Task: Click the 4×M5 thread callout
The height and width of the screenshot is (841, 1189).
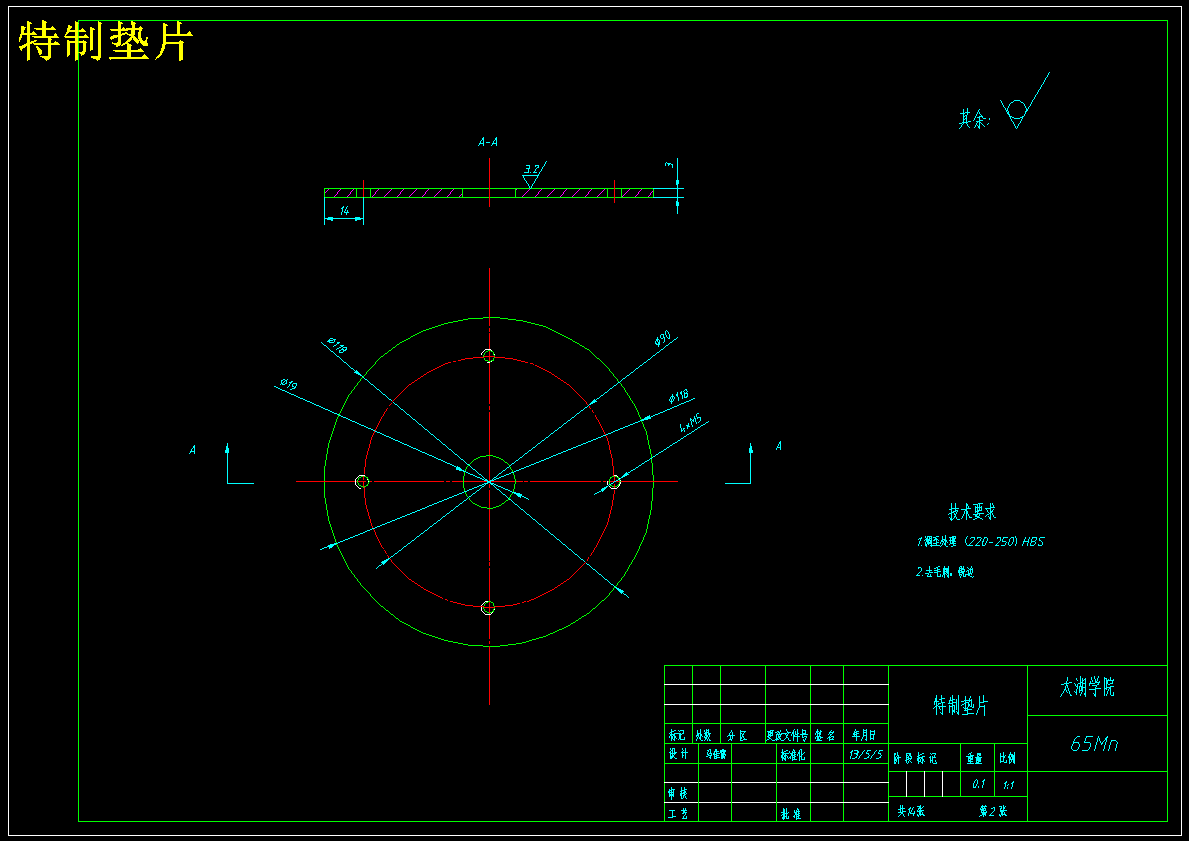Action: coord(690,424)
